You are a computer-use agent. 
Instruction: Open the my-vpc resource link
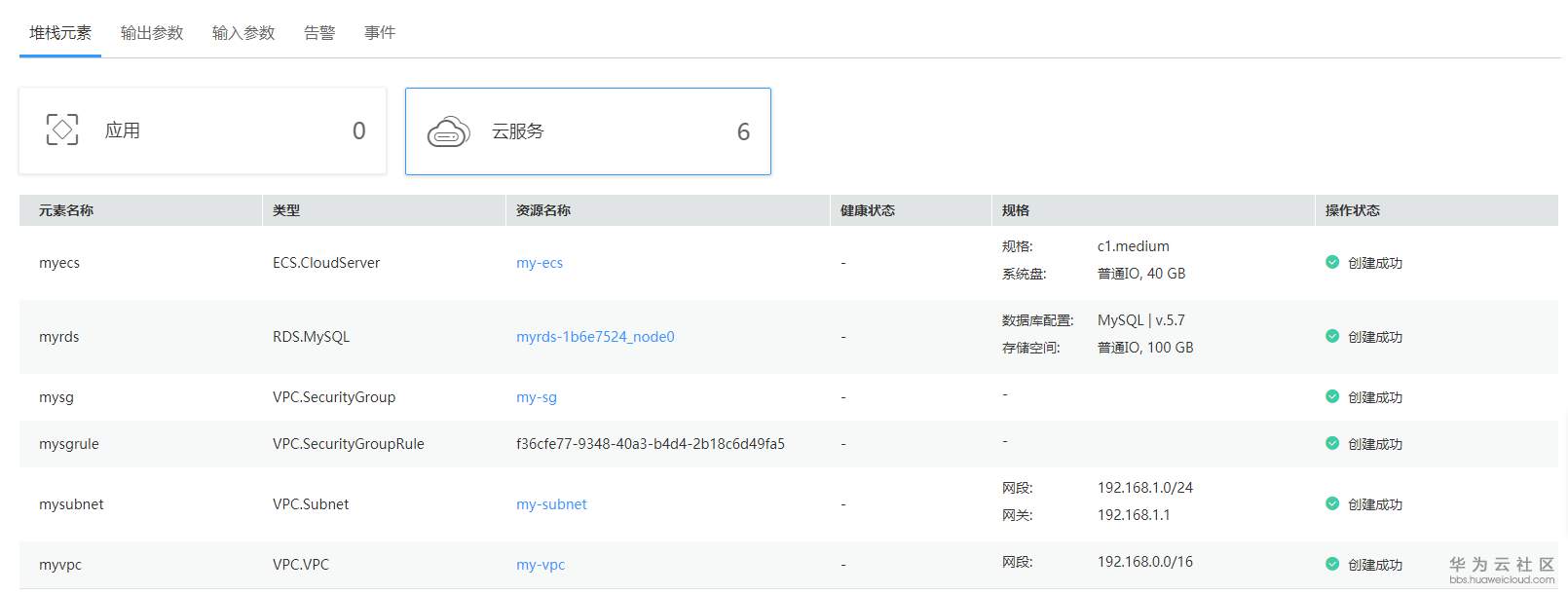point(541,565)
